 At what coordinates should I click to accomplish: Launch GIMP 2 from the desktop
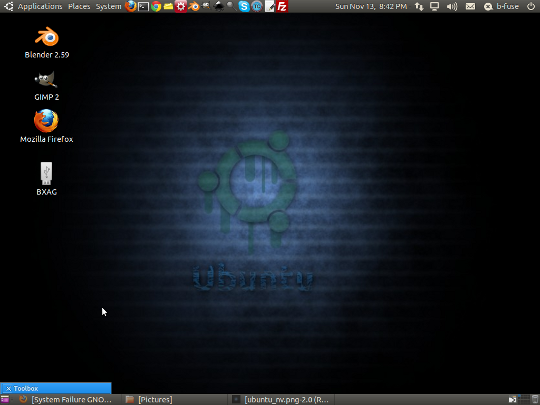pyautogui.click(x=46, y=86)
